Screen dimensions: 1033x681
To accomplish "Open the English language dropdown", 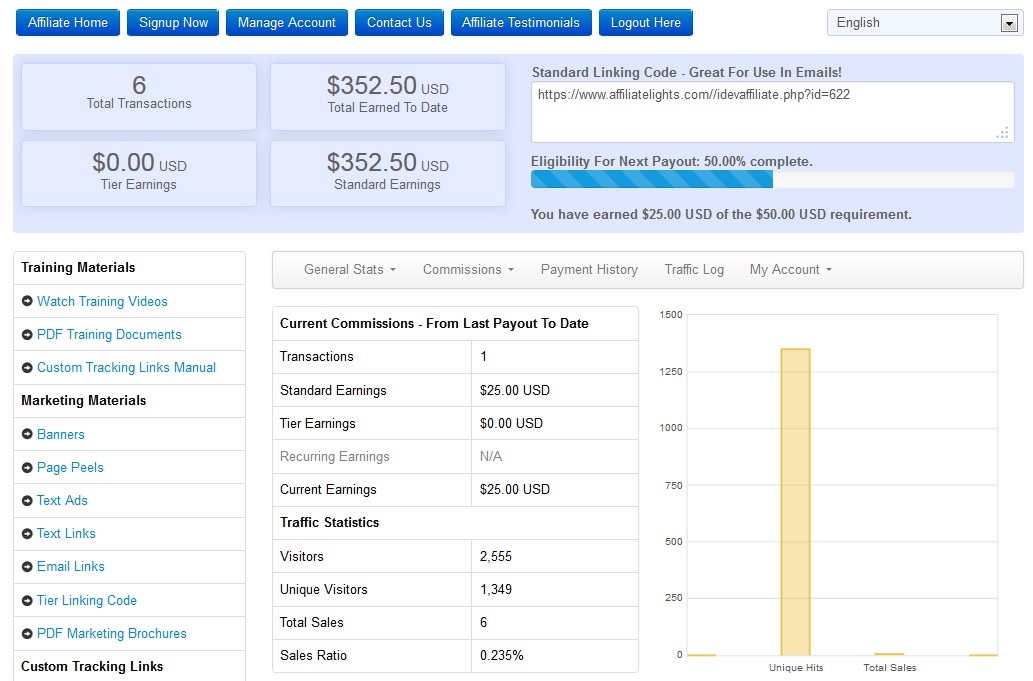I will point(924,23).
